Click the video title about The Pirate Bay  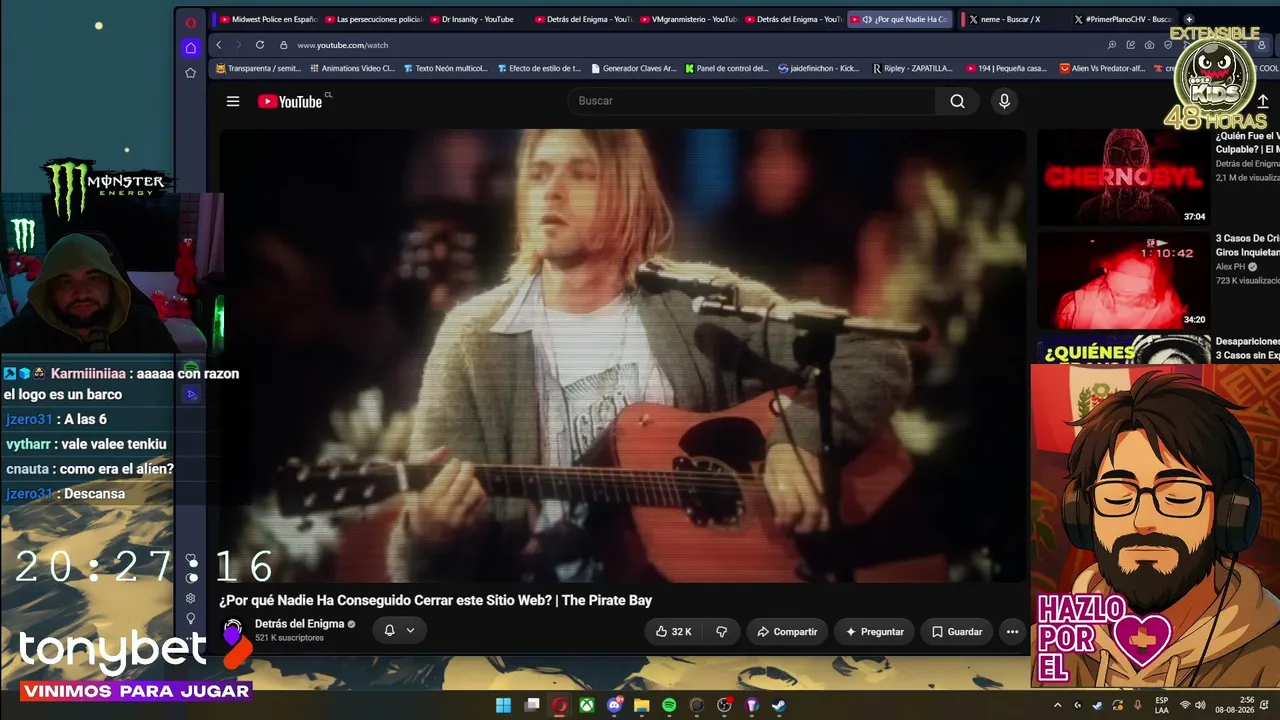click(435, 600)
